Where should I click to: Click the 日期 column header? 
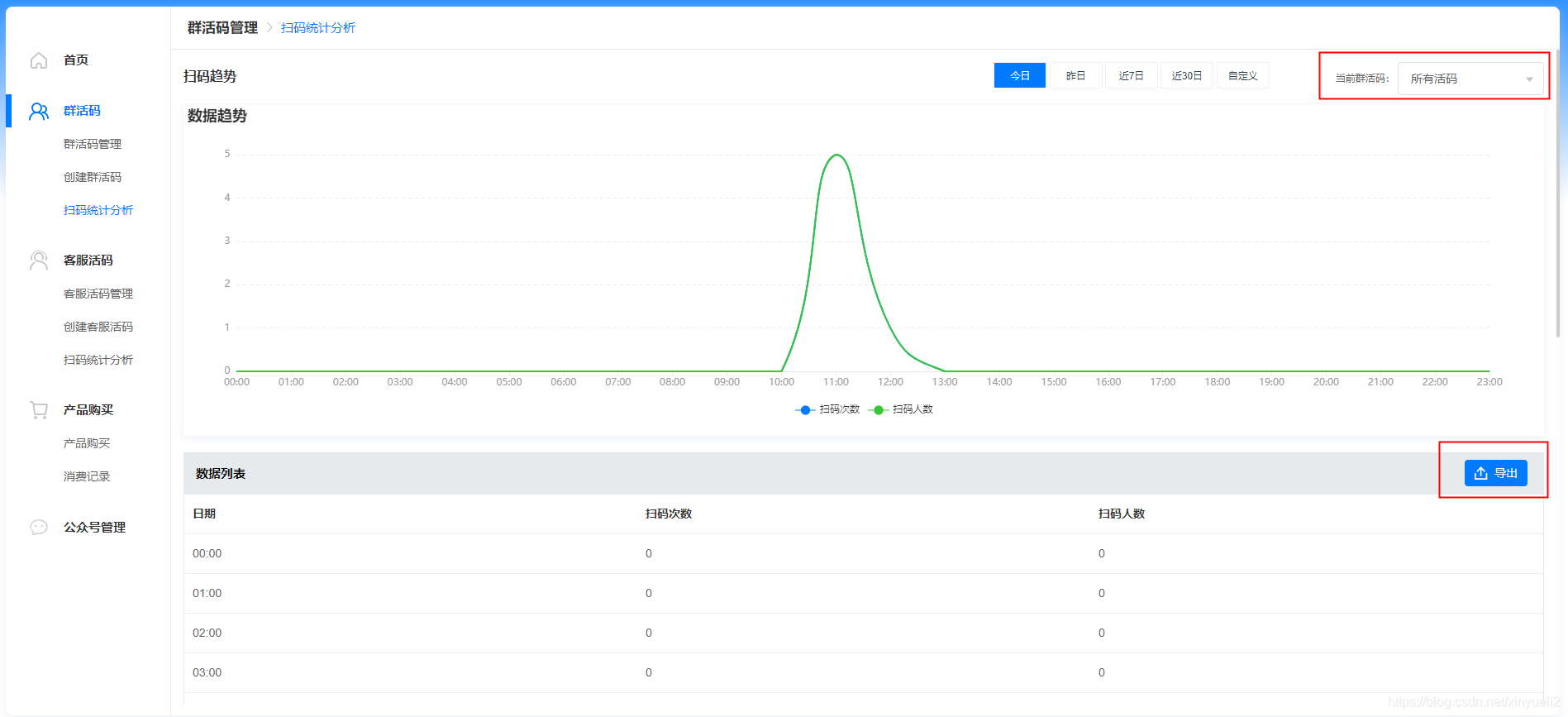[x=204, y=514]
